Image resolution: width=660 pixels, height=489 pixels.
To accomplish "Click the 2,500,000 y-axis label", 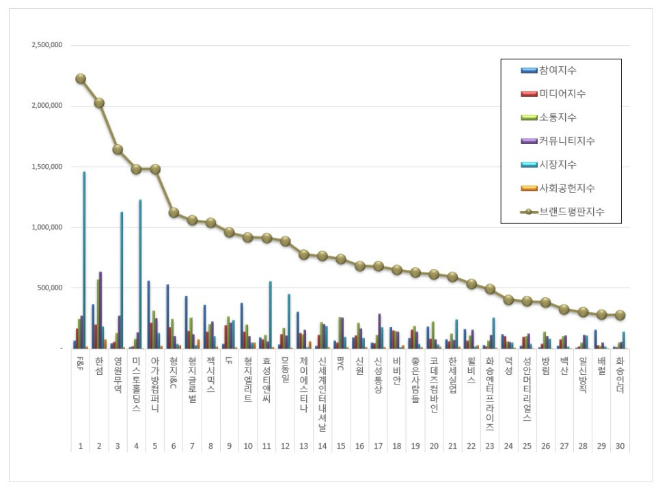I will click(x=47, y=45).
